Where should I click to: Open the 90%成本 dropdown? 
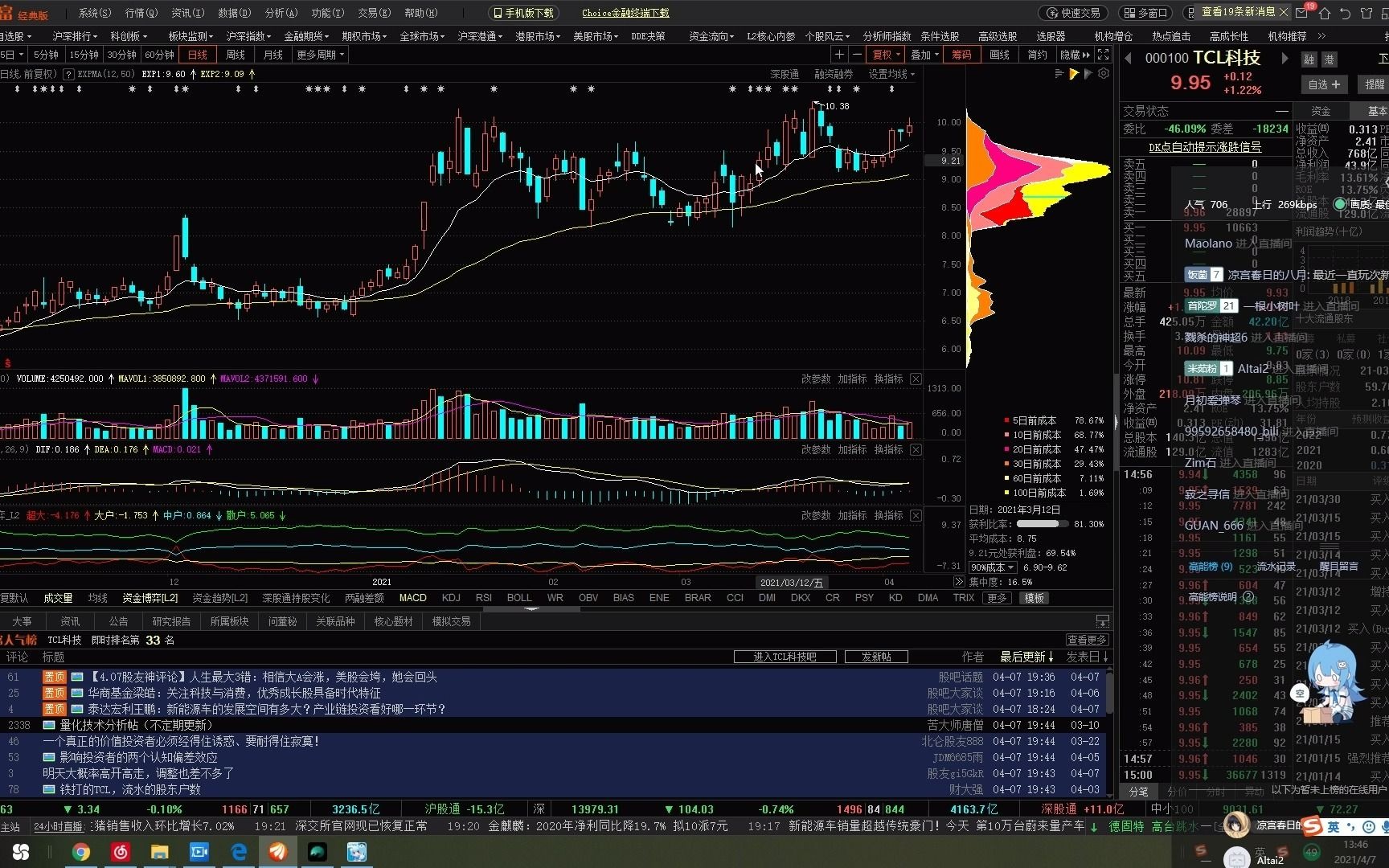coord(993,567)
